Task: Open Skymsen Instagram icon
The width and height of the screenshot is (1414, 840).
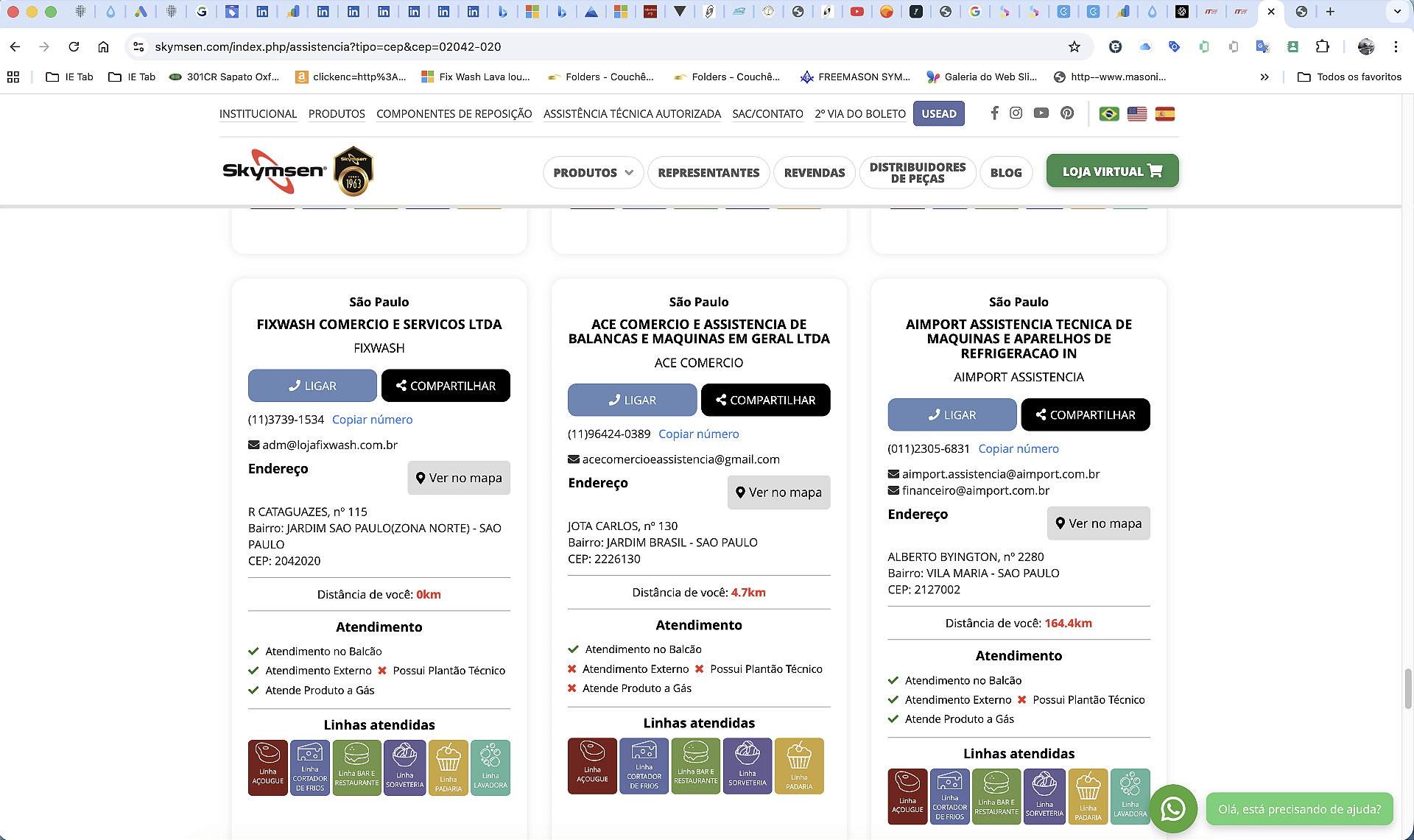Action: pos(1016,113)
